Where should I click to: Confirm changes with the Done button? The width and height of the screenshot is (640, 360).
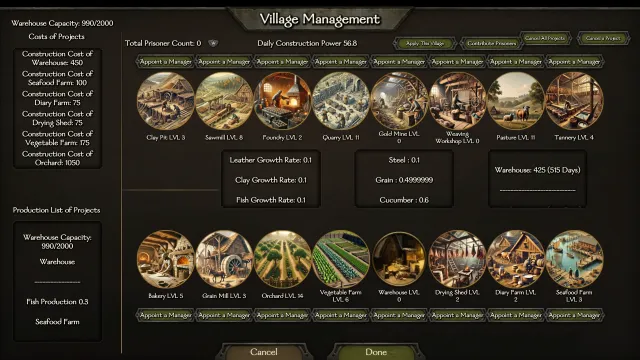pos(376,352)
